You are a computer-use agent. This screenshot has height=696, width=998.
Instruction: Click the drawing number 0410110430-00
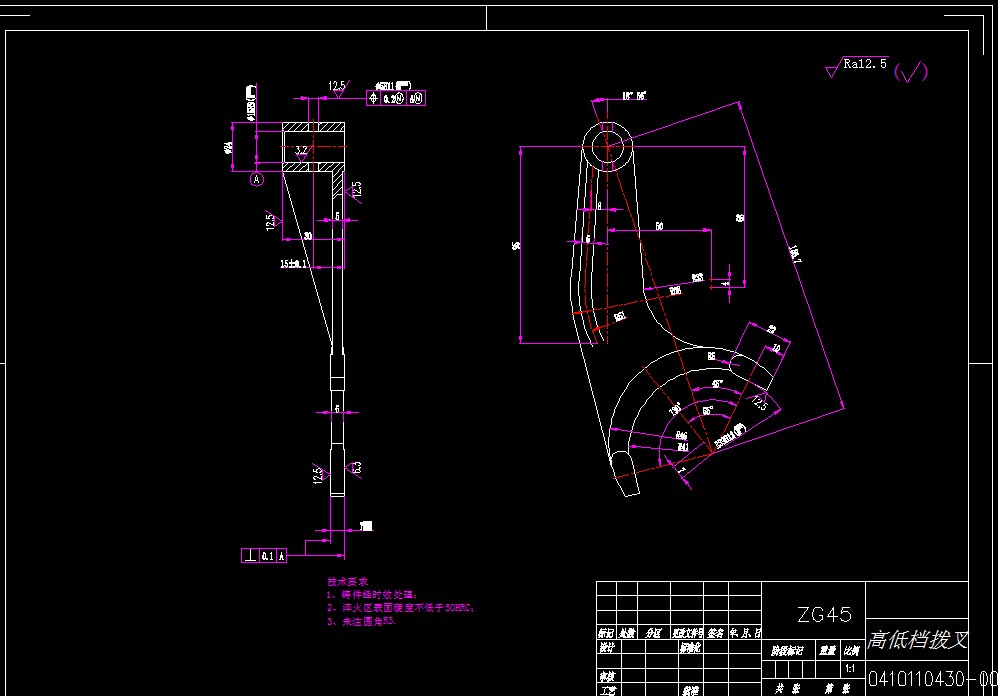[x=932, y=679]
